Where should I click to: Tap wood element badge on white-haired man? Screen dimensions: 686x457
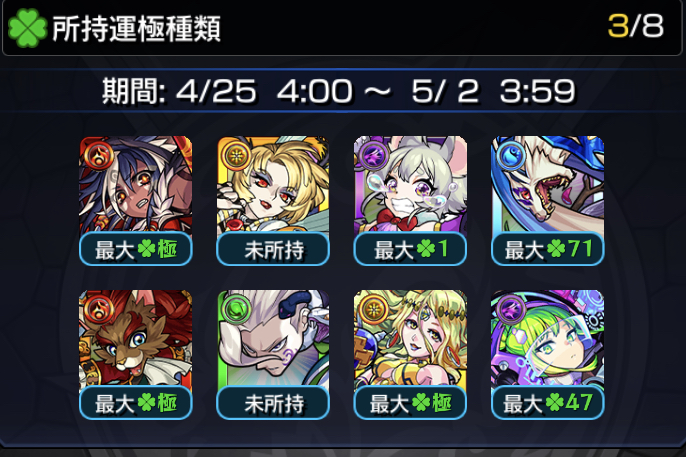[237, 309]
